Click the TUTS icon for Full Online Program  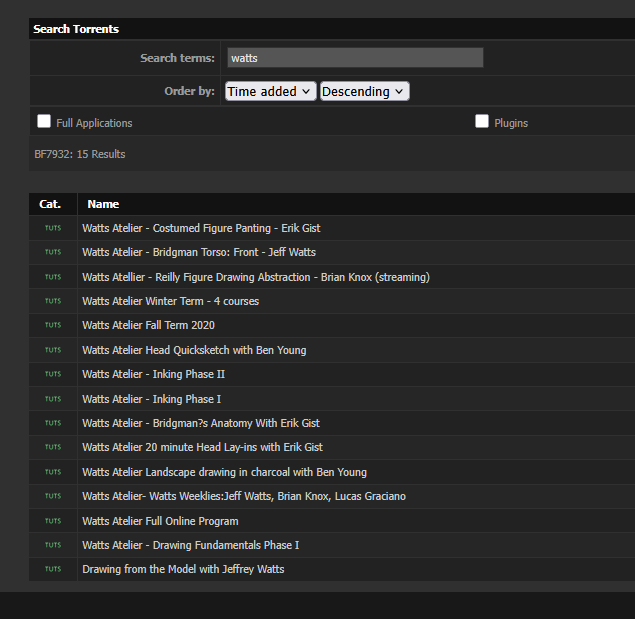click(x=53, y=521)
